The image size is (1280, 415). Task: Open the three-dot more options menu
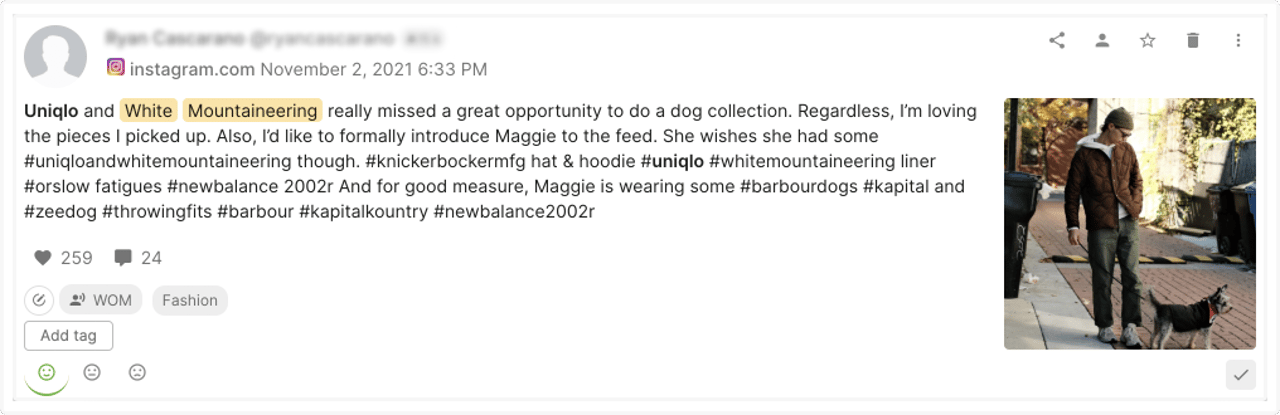[1238, 41]
